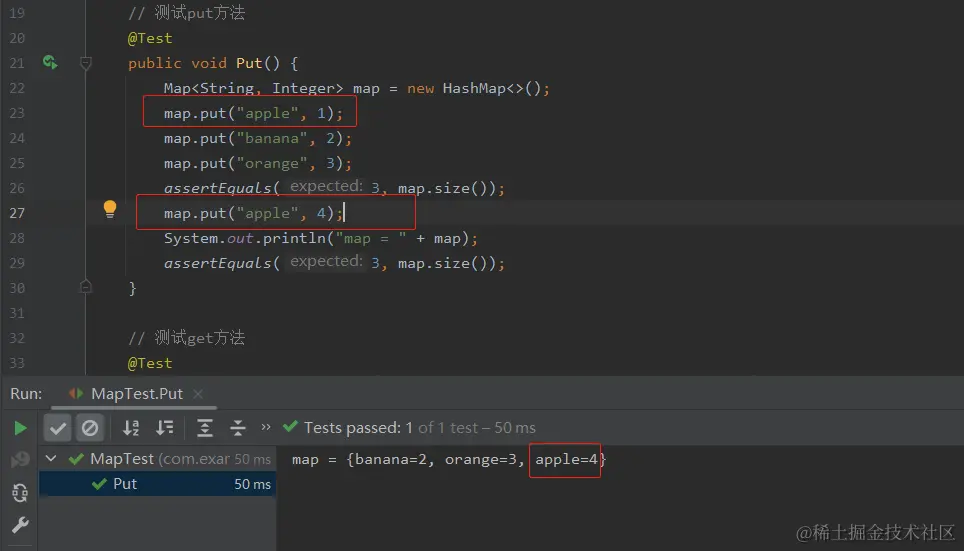
Task: Collapse all test results
Action: click(237, 428)
